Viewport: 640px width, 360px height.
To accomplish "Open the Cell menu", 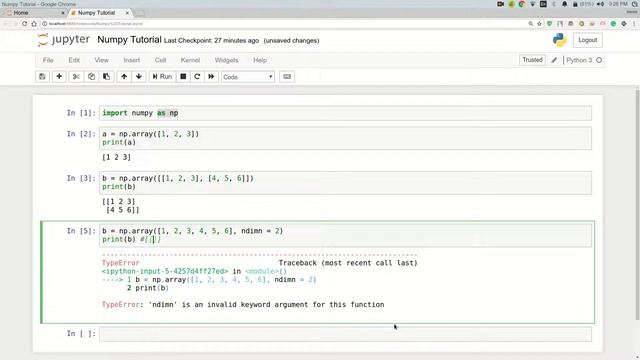I will 160,60.
